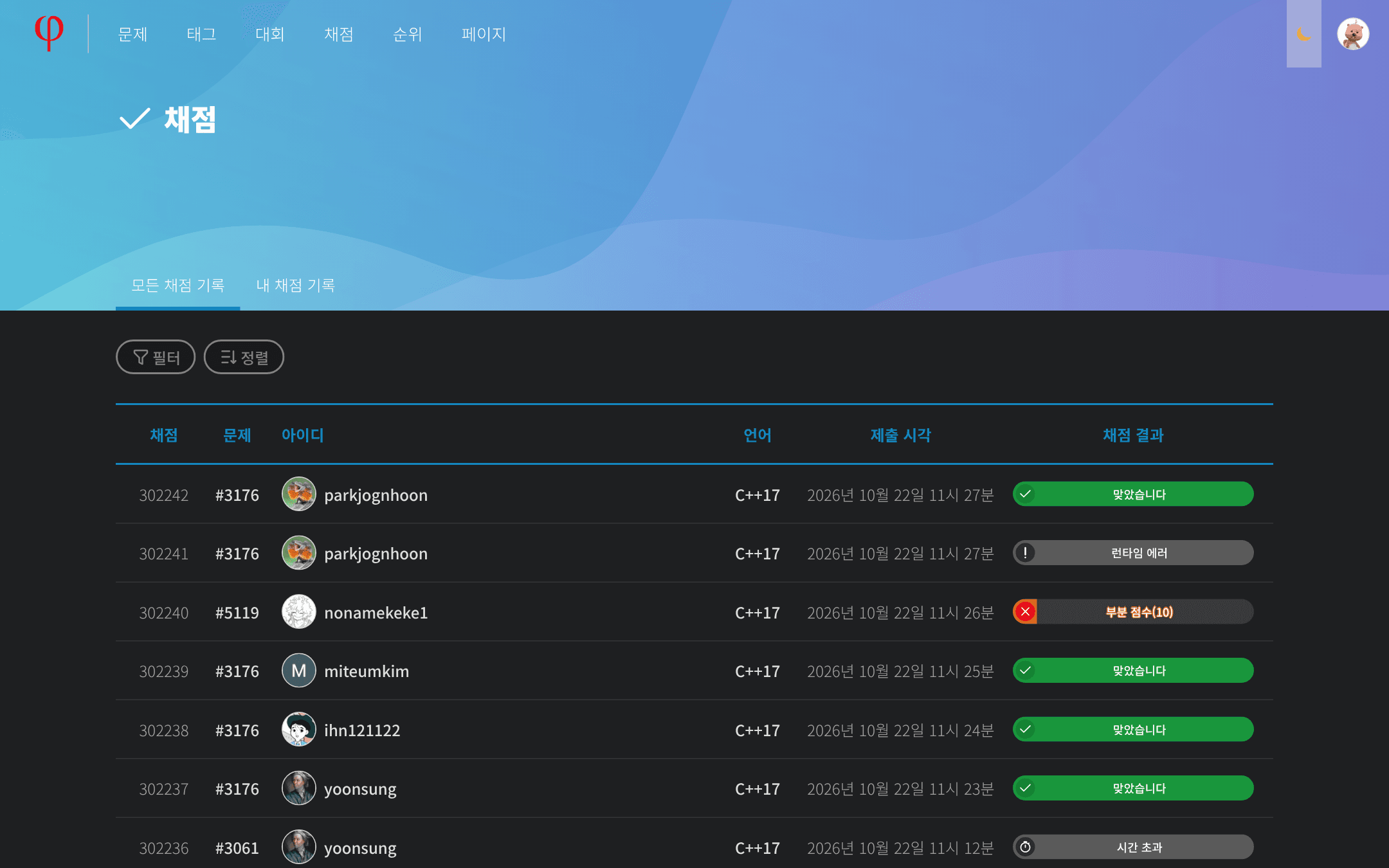1389x868 pixels.
Task: Click miteumkim M avatar
Action: click(x=299, y=671)
